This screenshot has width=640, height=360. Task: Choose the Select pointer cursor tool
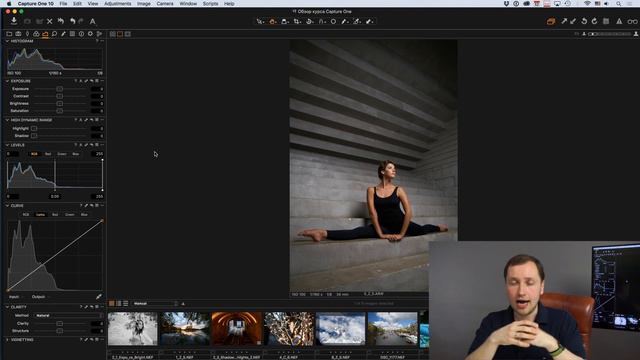coord(260,21)
